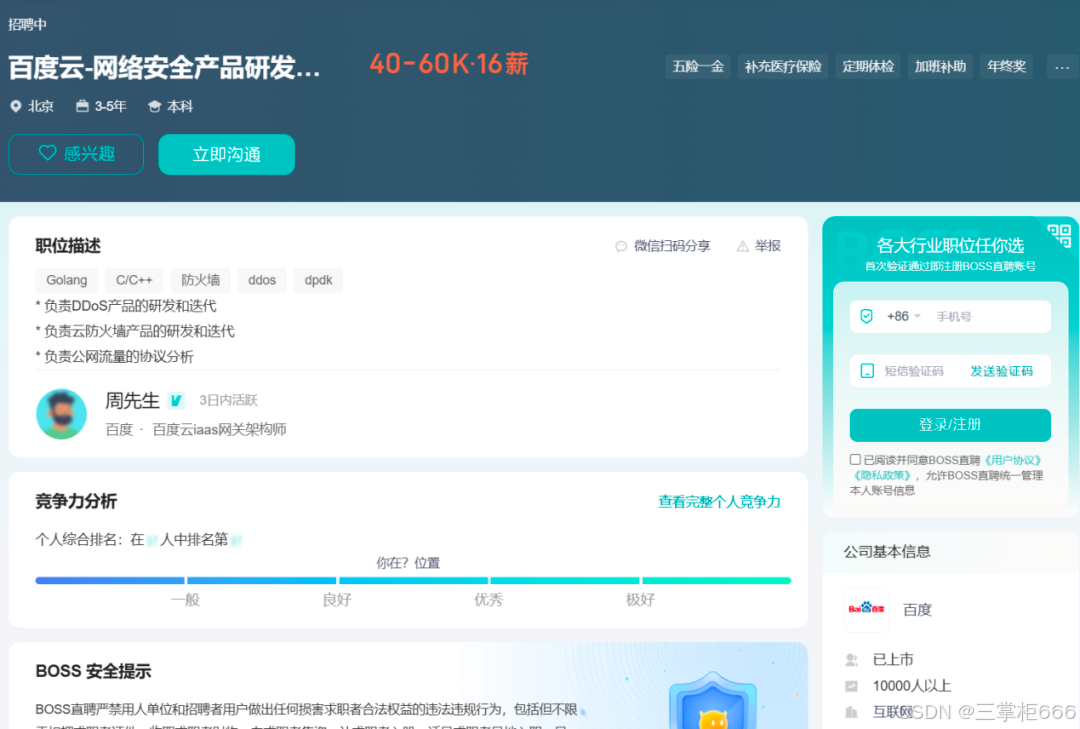Switch to QR code login icon

[x=1060, y=236]
